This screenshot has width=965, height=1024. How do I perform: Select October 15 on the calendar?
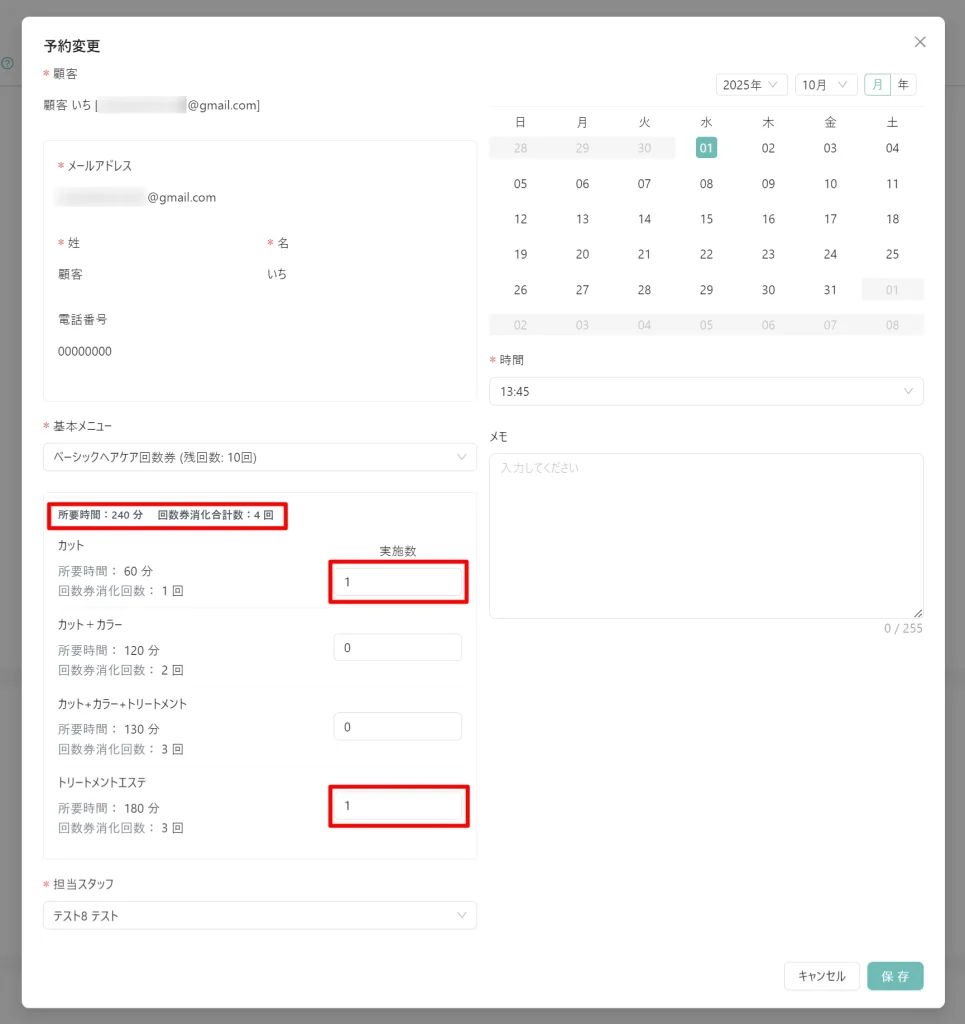[706, 219]
